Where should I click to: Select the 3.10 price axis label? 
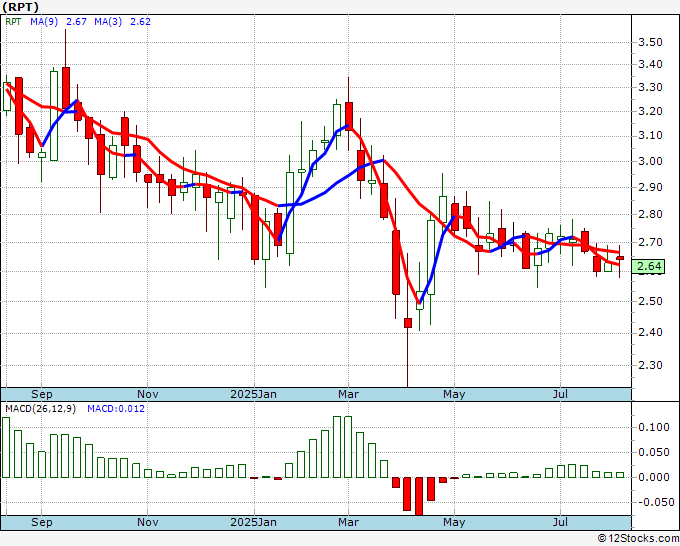651,136
